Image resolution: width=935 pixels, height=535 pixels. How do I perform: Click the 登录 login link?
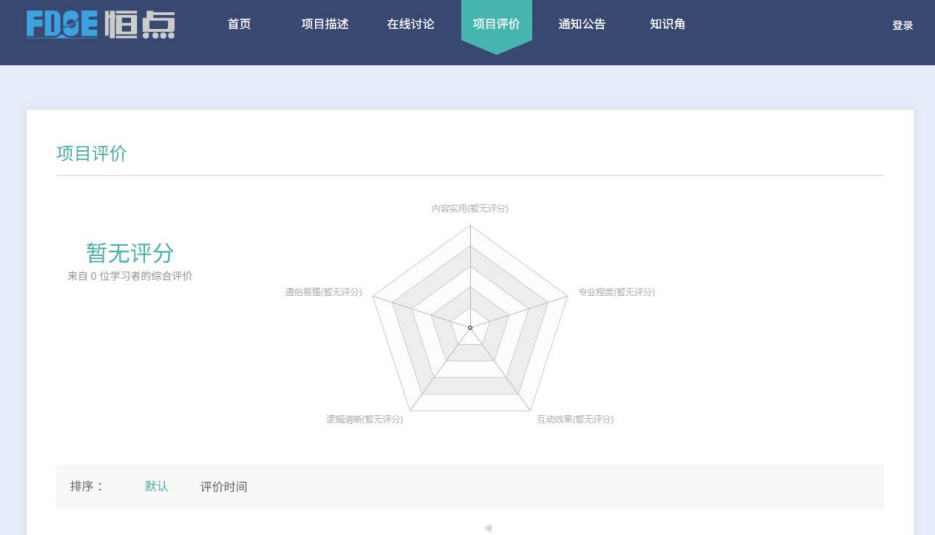point(902,25)
